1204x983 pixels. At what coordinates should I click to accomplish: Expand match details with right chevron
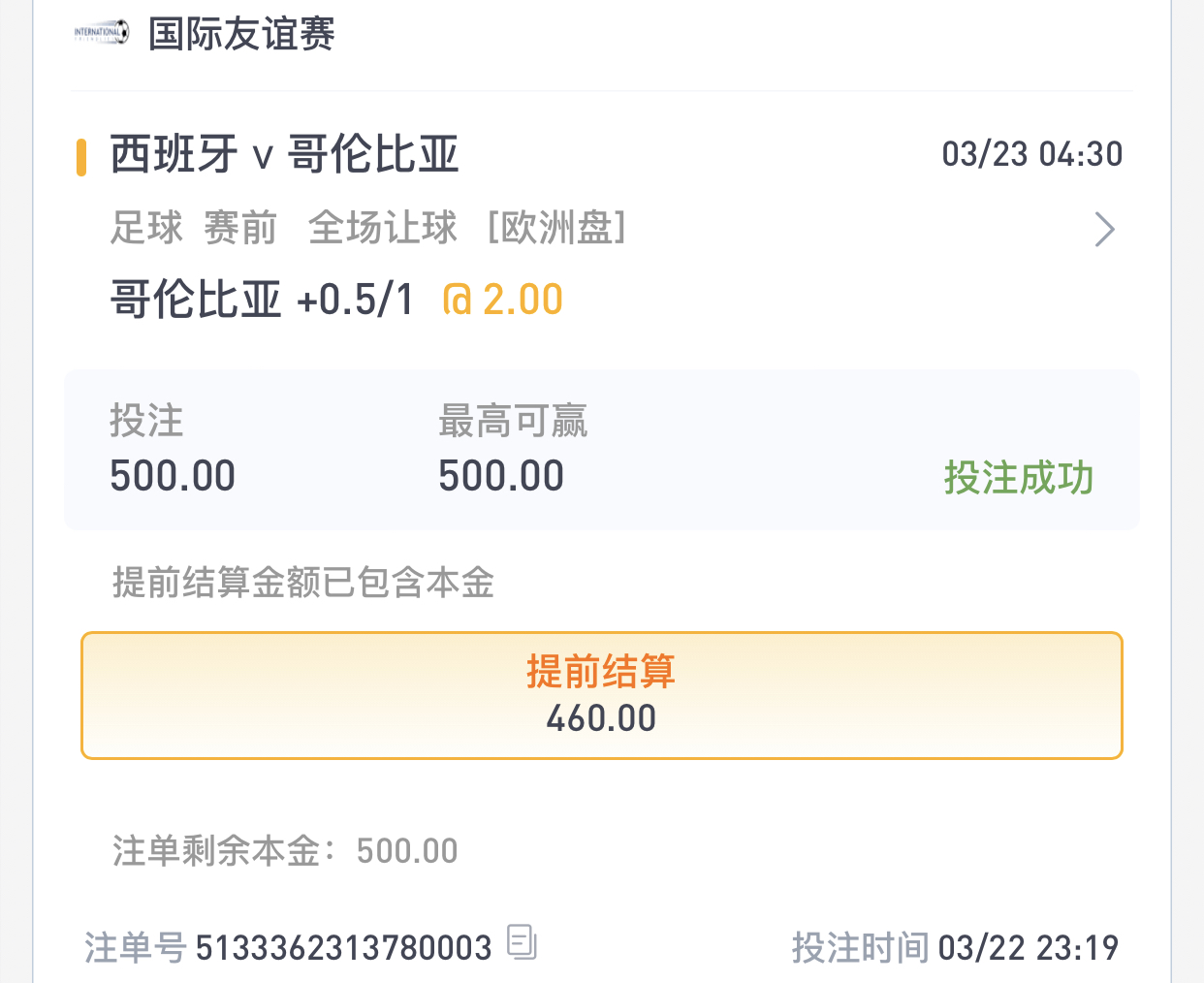pos(1104,230)
